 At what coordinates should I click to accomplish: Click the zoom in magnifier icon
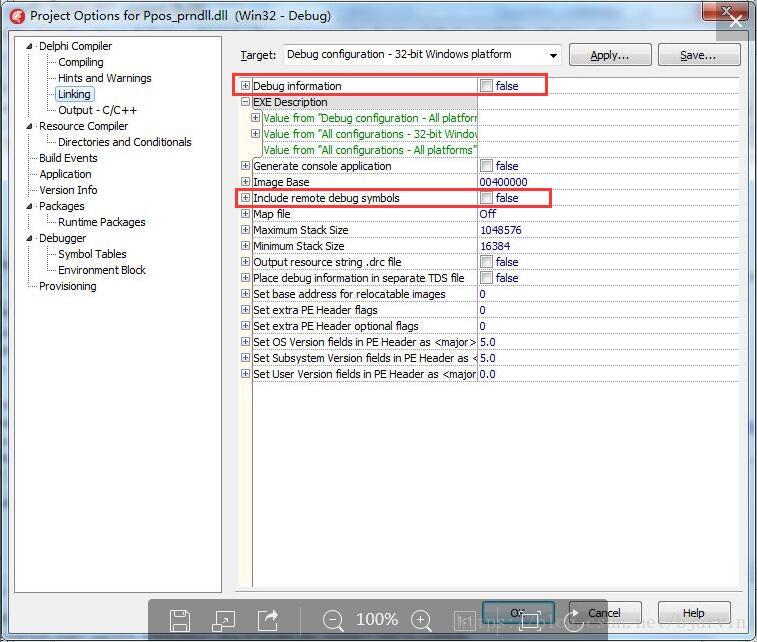tap(421, 620)
